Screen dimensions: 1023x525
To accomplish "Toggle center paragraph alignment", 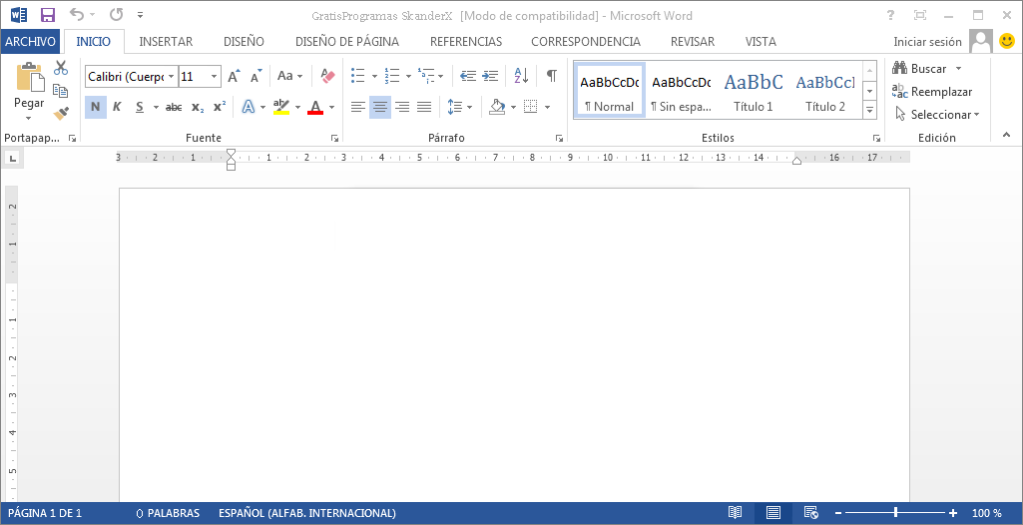I will point(380,107).
